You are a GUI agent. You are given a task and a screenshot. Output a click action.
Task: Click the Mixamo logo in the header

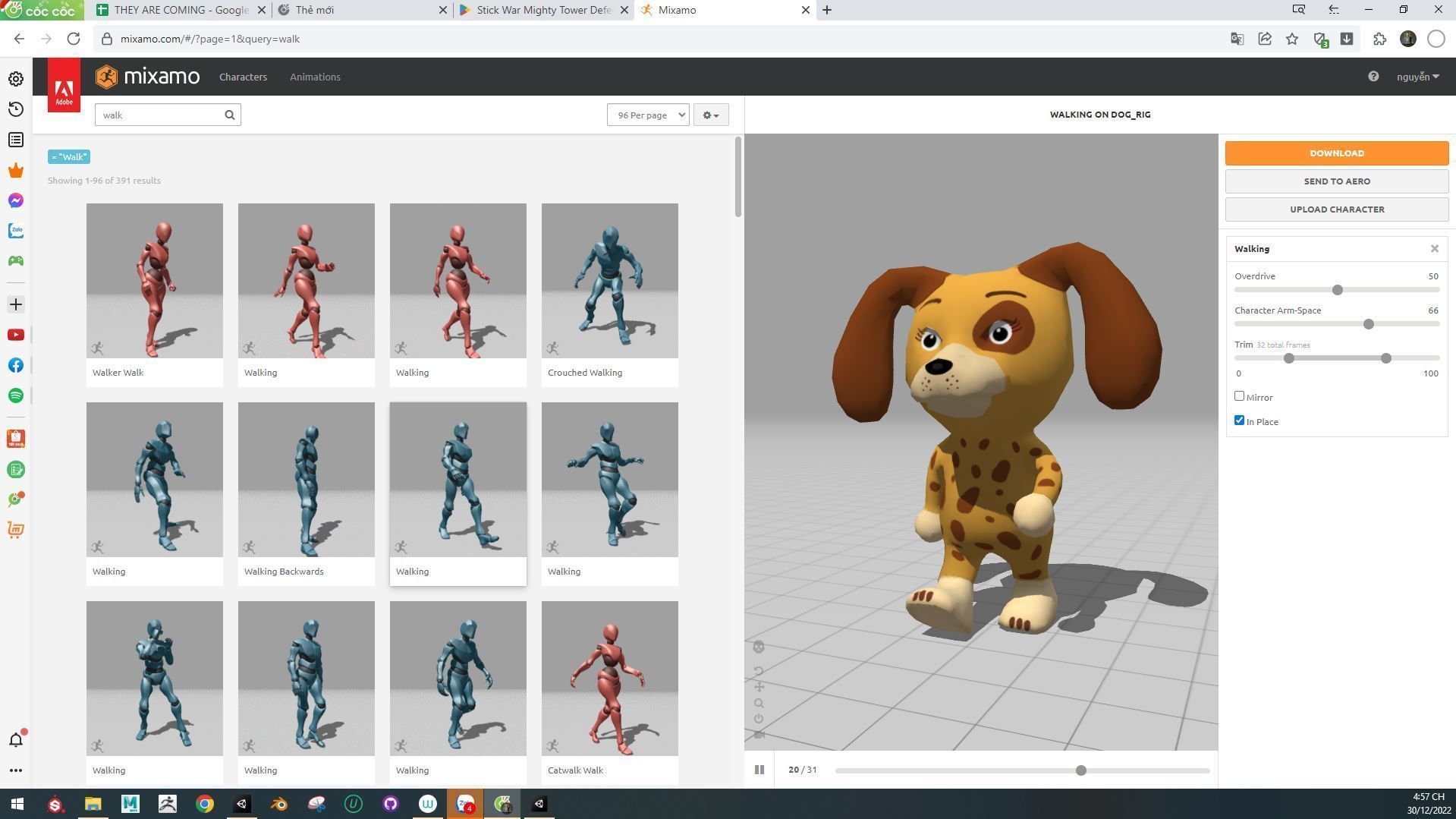tap(148, 77)
